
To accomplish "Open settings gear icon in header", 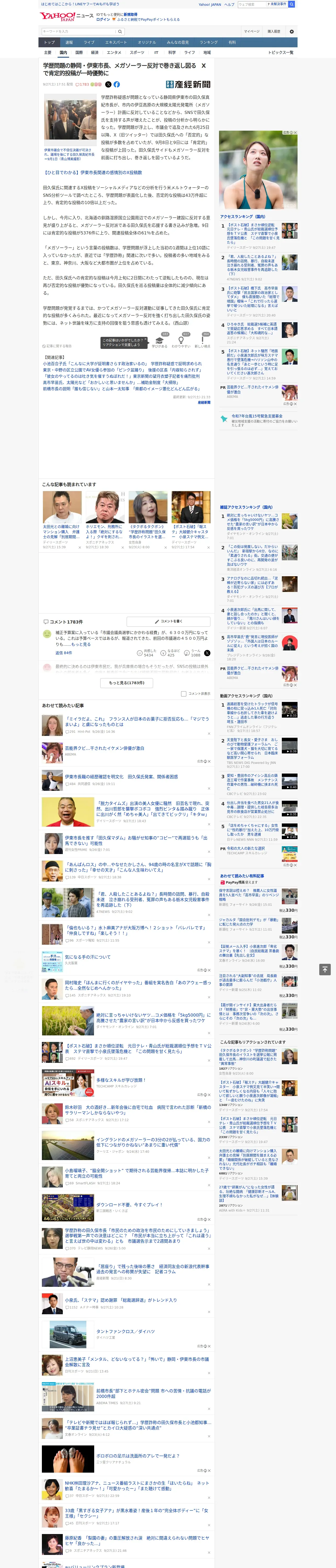I will point(292,31).
